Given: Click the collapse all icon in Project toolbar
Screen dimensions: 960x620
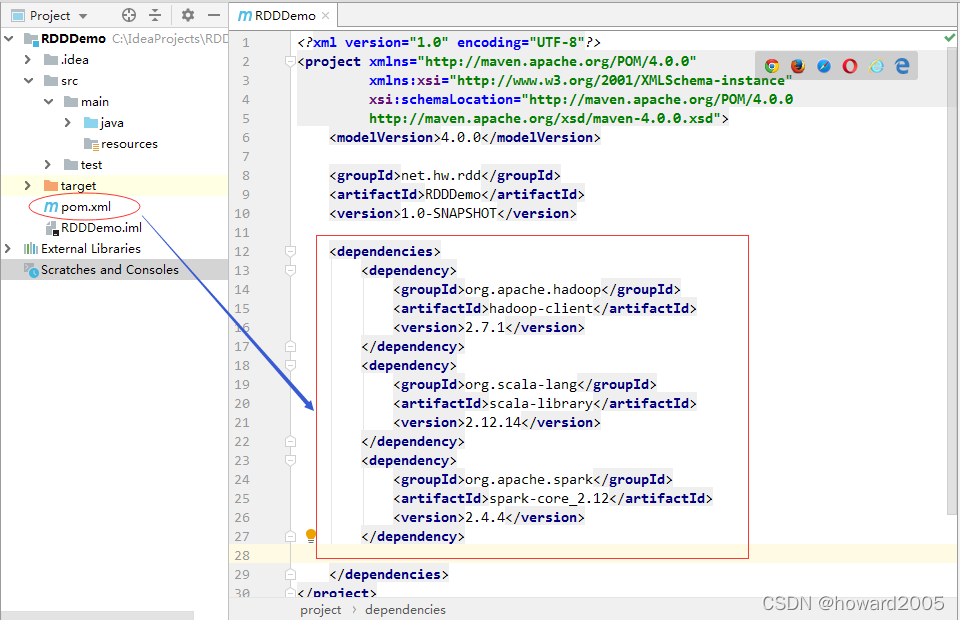Looking at the screenshot, I should click(x=155, y=15).
